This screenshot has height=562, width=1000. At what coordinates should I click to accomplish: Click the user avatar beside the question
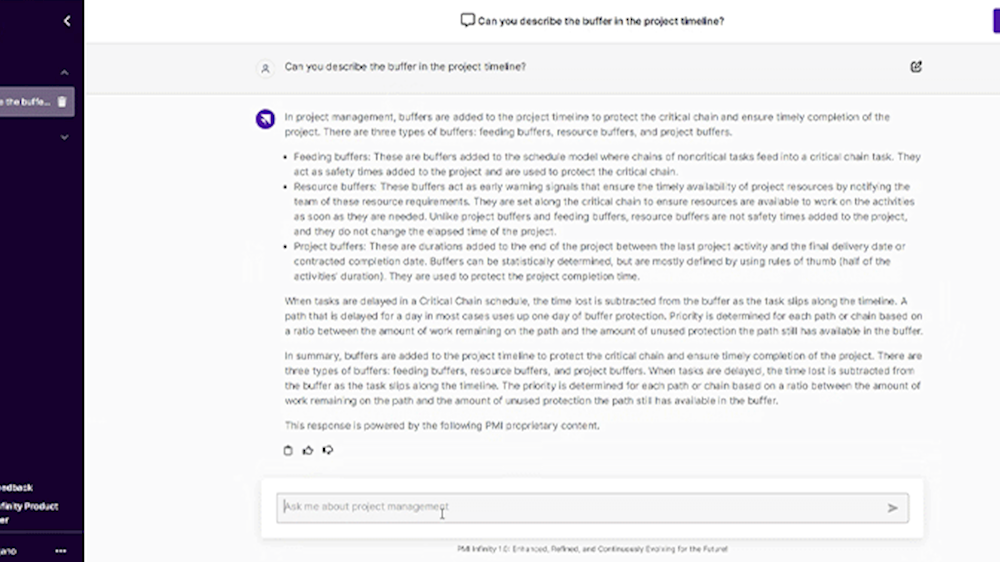(265, 68)
